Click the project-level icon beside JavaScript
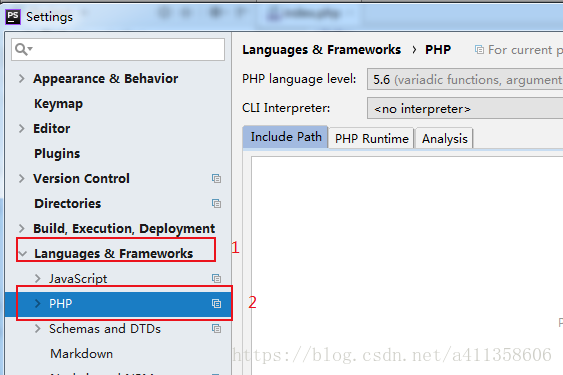563x375 pixels. click(216, 278)
